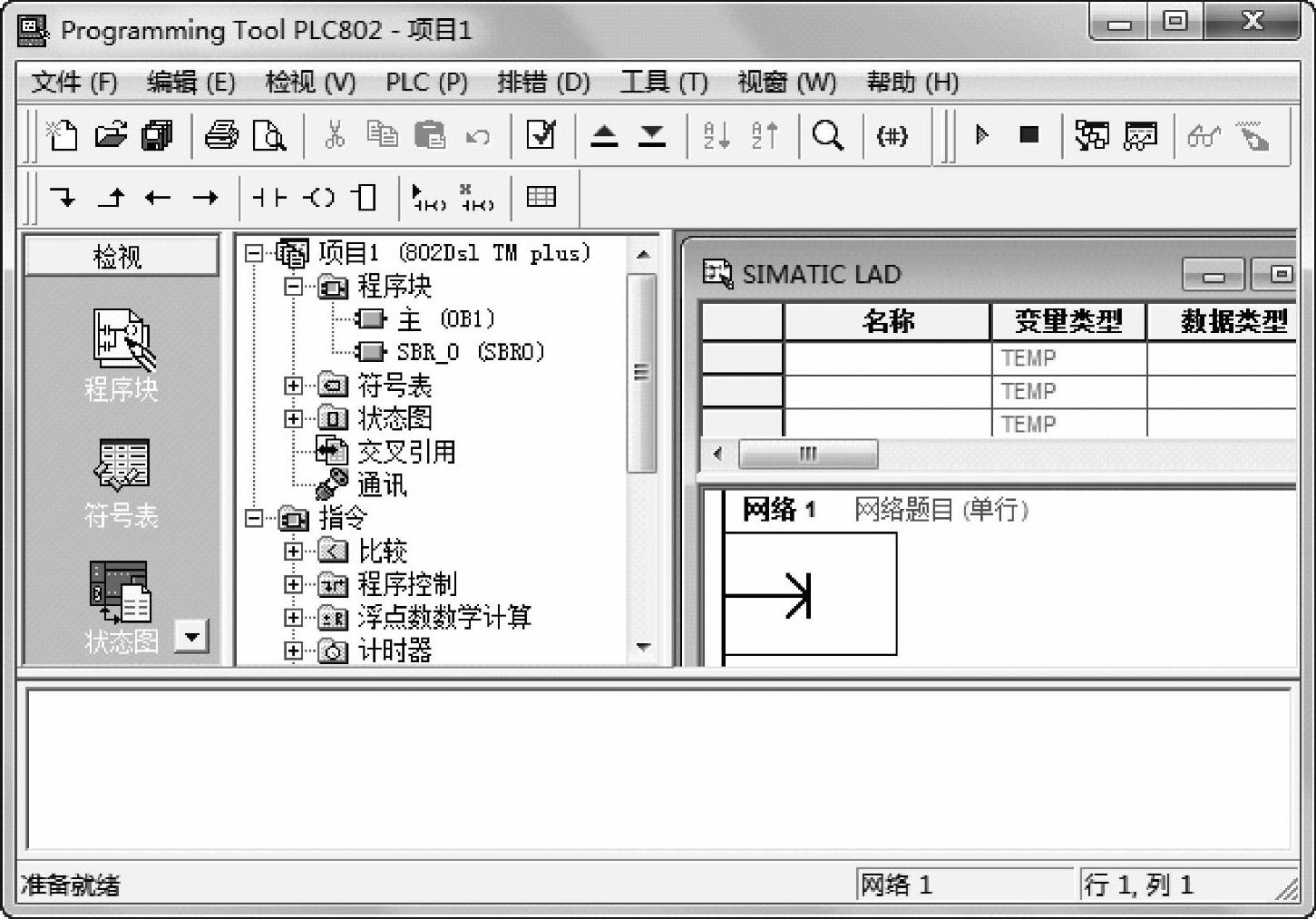Image resolution: width=1316 pixels, height=919 pixels.
Task: Compile the program with the checkmark icon
Action: coord(541,136)
